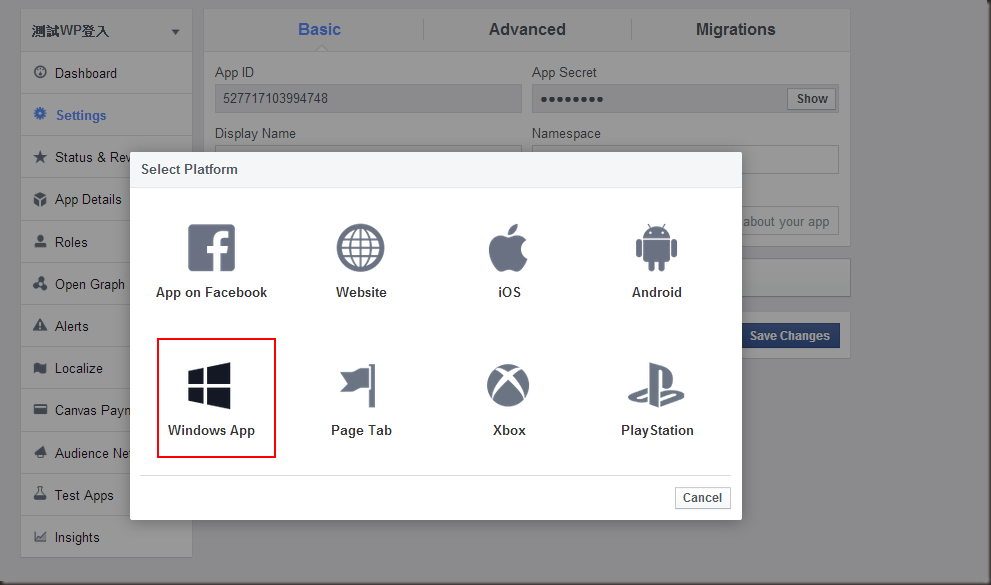991x585 pixels.
Task: Open Audience Network sidebar item
Action: (76, 453)
